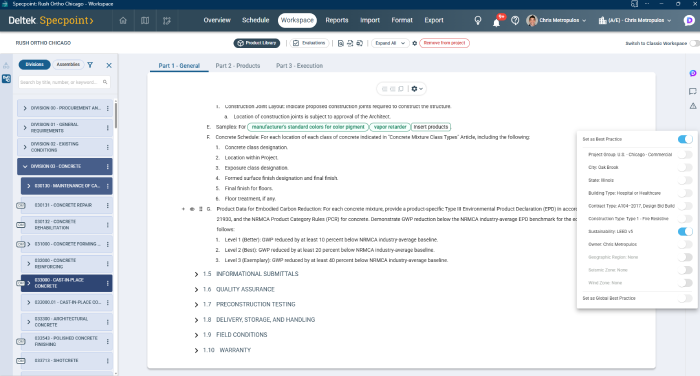Enable Construction Type: Type 1 toggle

[x=685, y=219]
